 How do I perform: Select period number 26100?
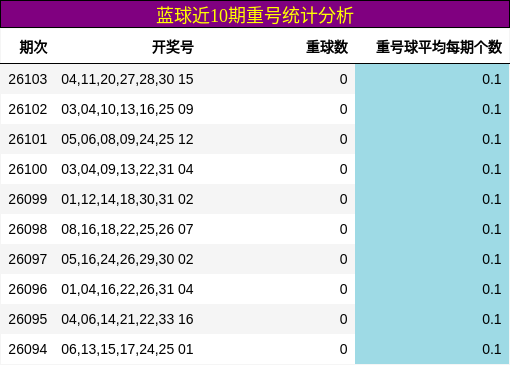pos(28,169)
